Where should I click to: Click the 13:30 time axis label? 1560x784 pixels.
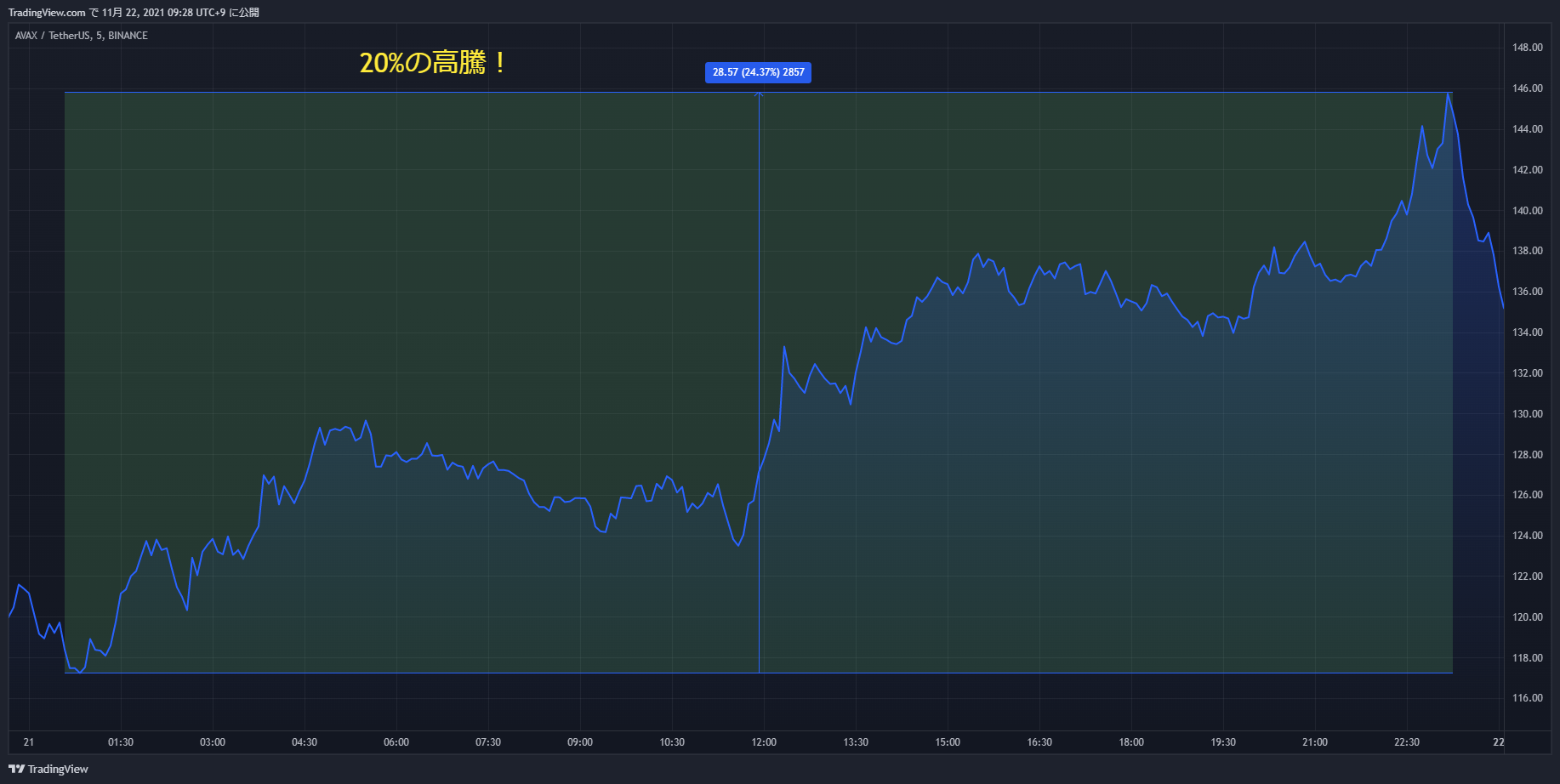856,742
